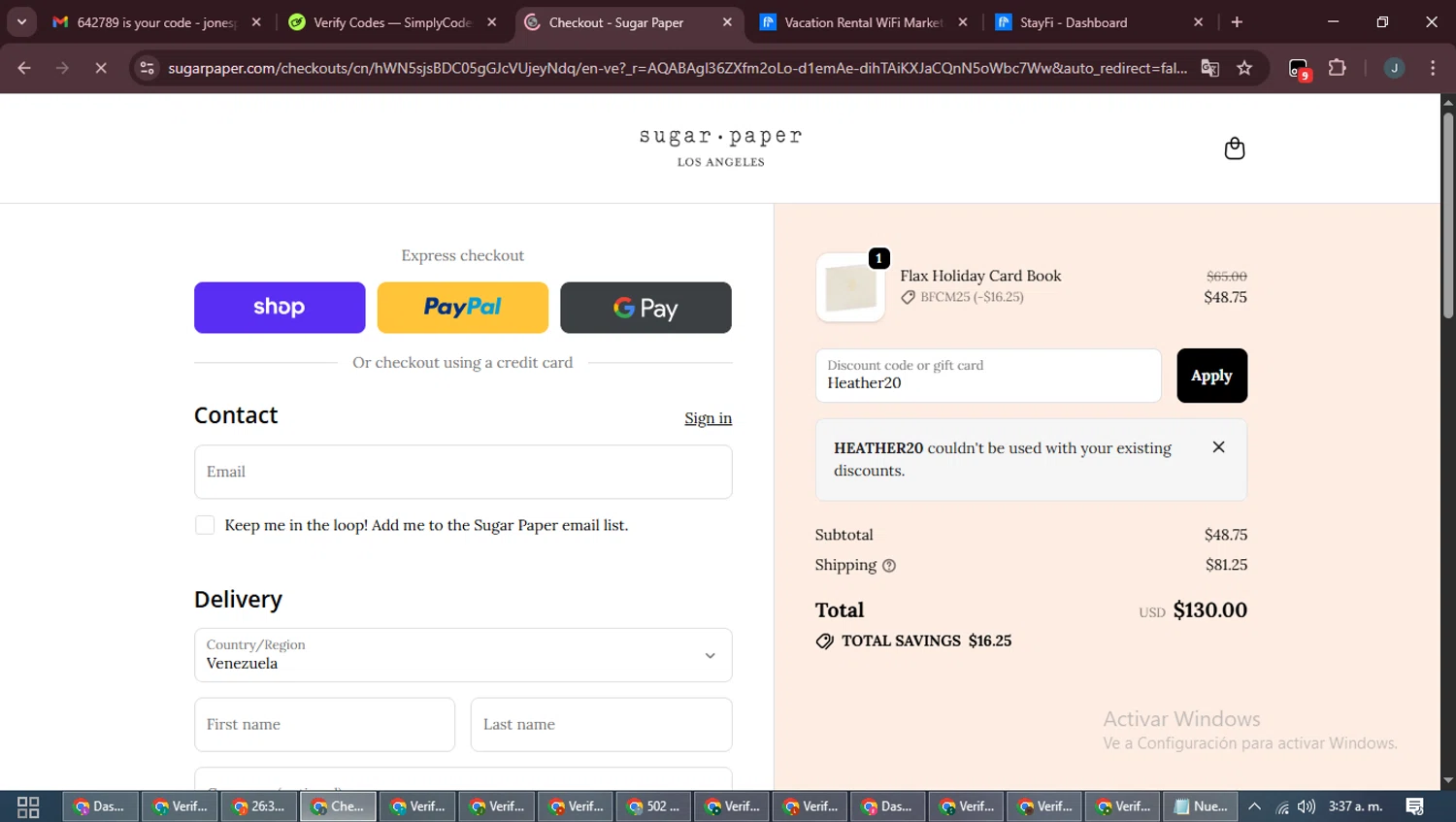The width and height of the screenshot is (1456, 822).
Task: Open the network status tray icon
Action: 1282,806
